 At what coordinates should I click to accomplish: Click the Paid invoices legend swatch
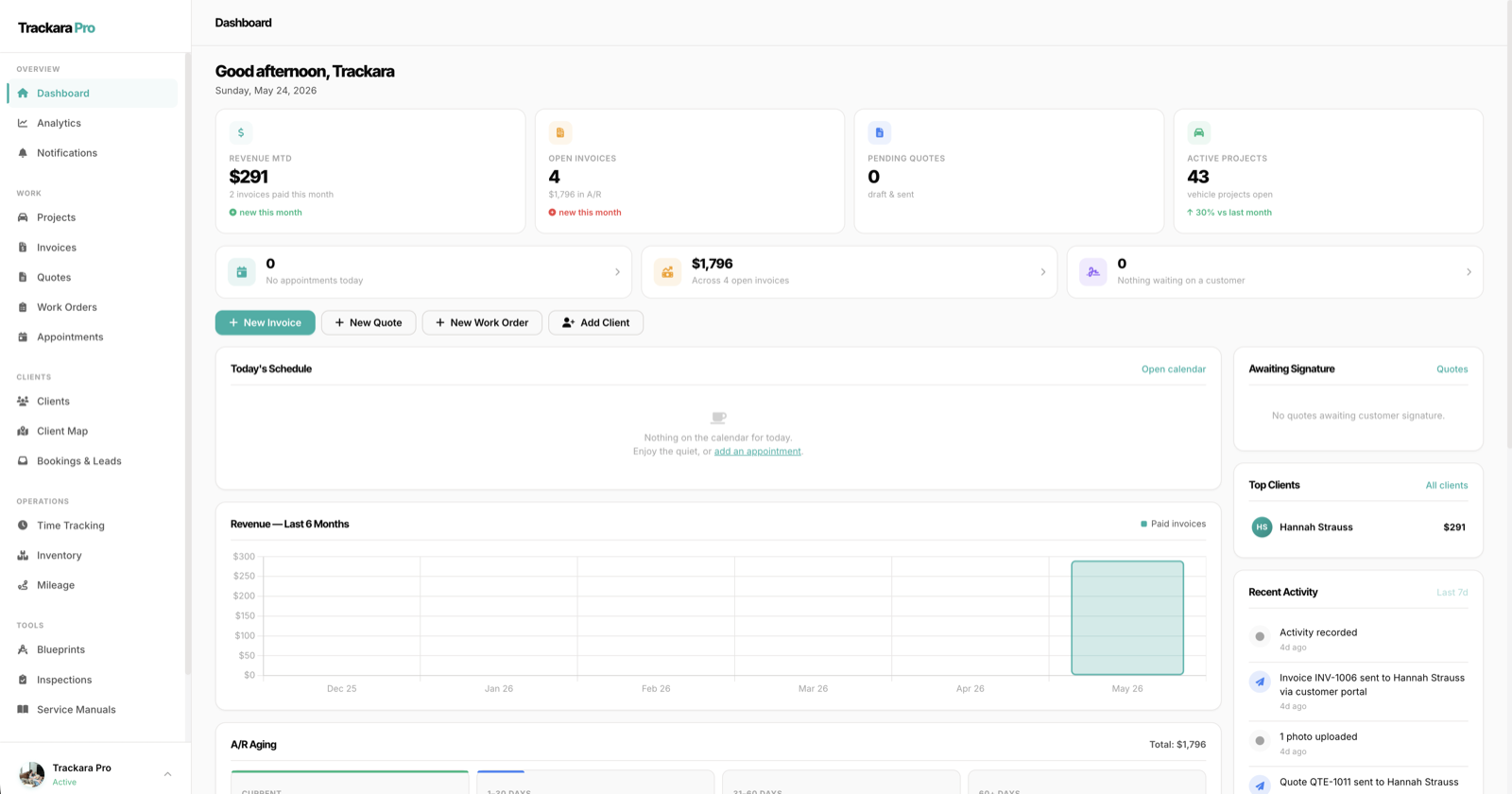1144,524
